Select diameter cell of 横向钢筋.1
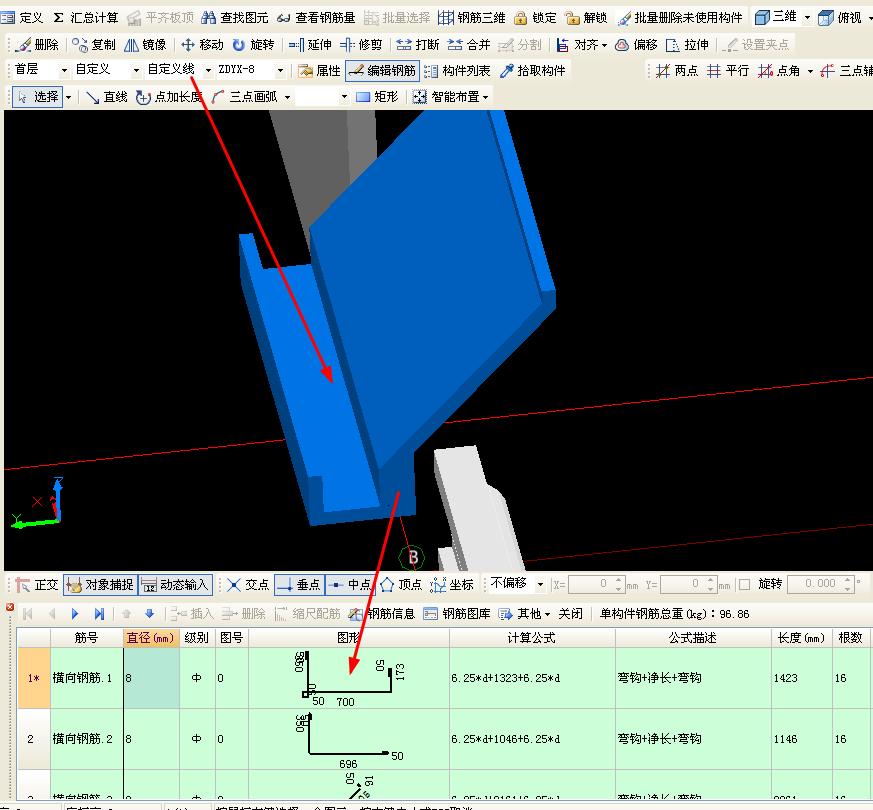 tap(151, 678)
